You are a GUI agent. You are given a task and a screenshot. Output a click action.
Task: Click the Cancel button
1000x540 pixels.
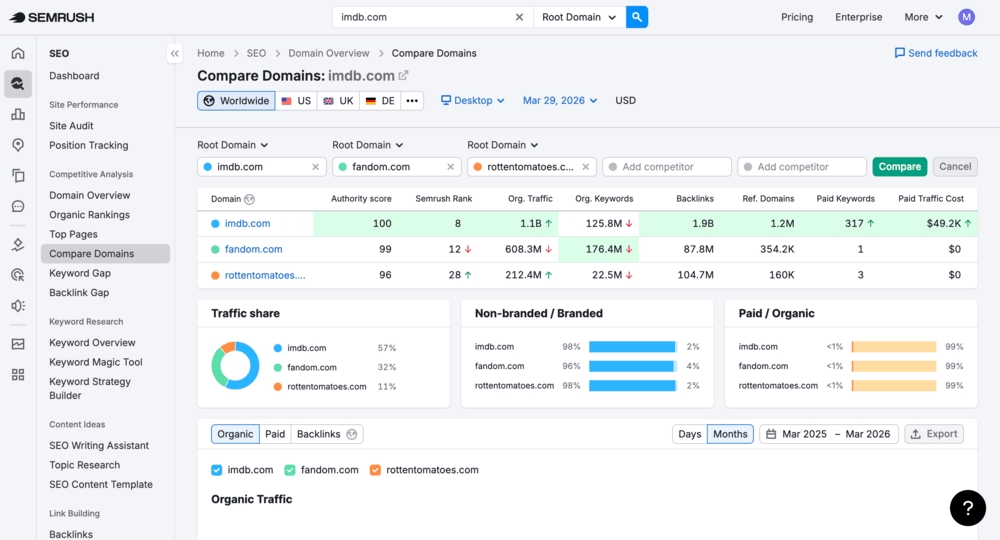(955, 167)
